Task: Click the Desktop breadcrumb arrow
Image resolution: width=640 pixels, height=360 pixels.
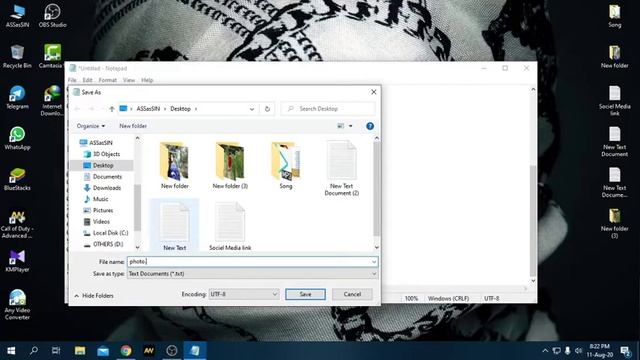Action: click(x=196, y=109)
